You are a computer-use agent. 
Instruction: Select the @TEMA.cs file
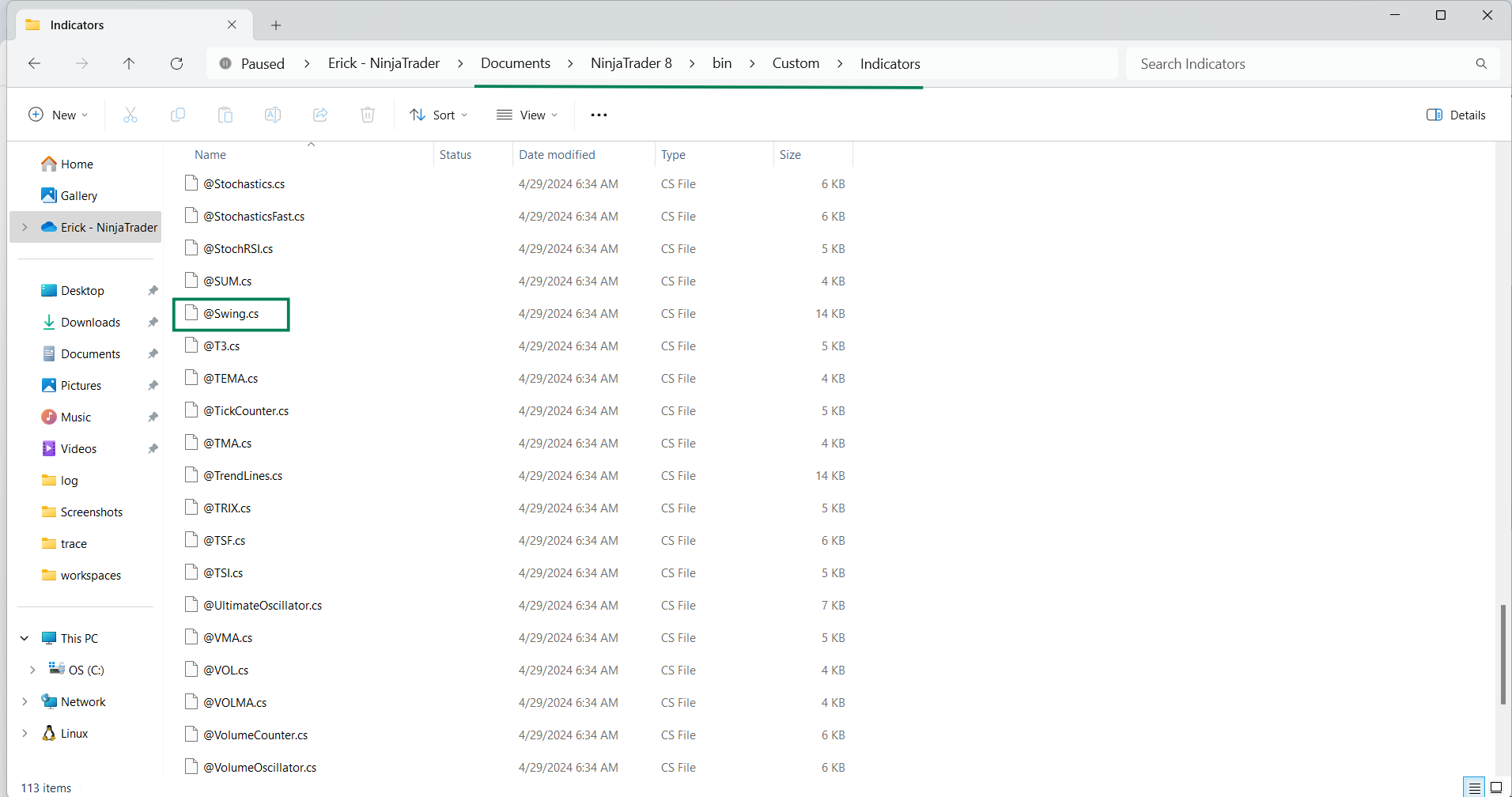[x=230, y=378]
